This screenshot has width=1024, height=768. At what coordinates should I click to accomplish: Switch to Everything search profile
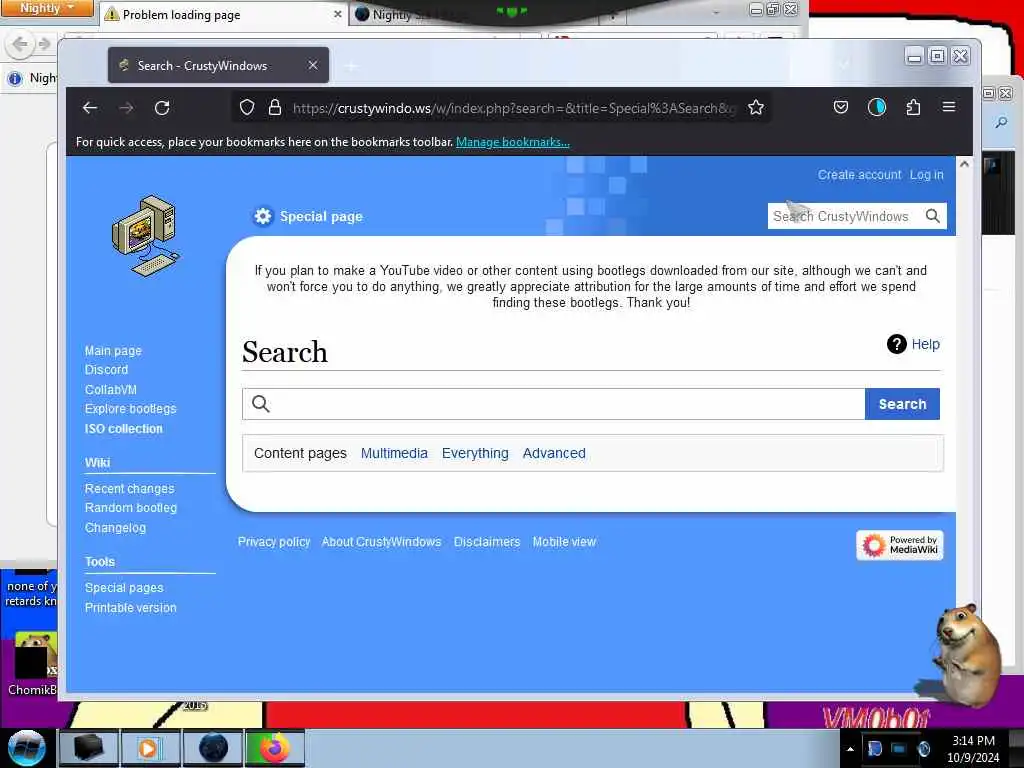click(x=475, y=453)
